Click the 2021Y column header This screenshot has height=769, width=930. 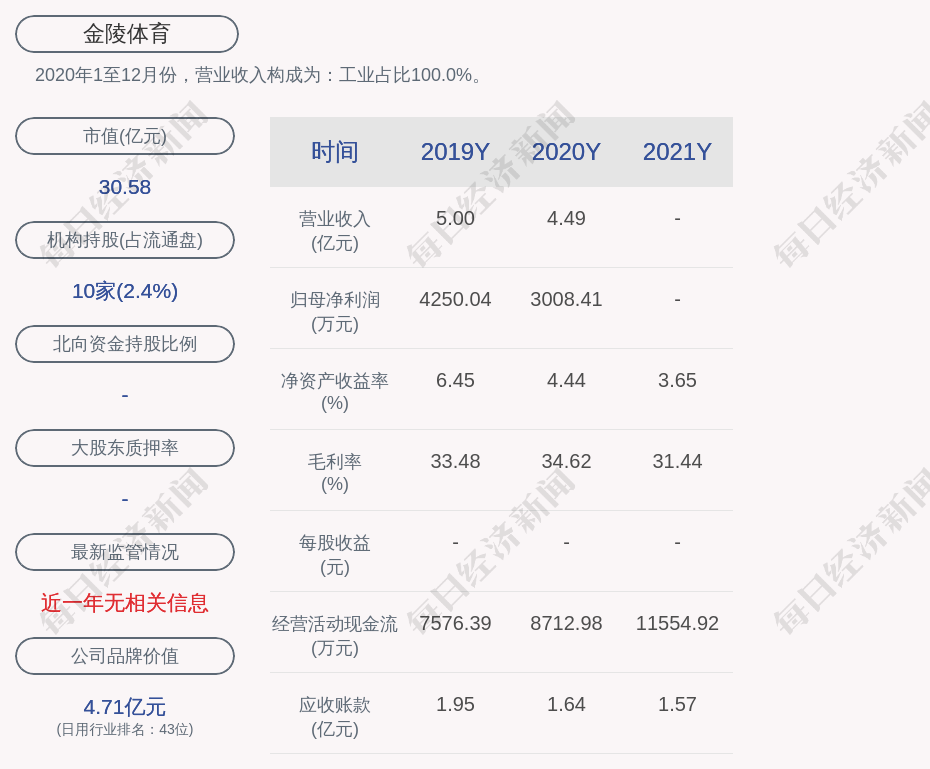677,152
